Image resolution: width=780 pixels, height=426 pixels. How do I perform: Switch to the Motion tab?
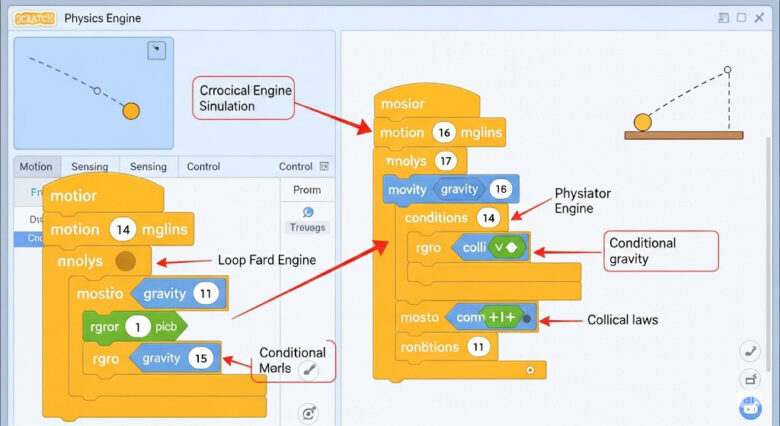(36, 167)
